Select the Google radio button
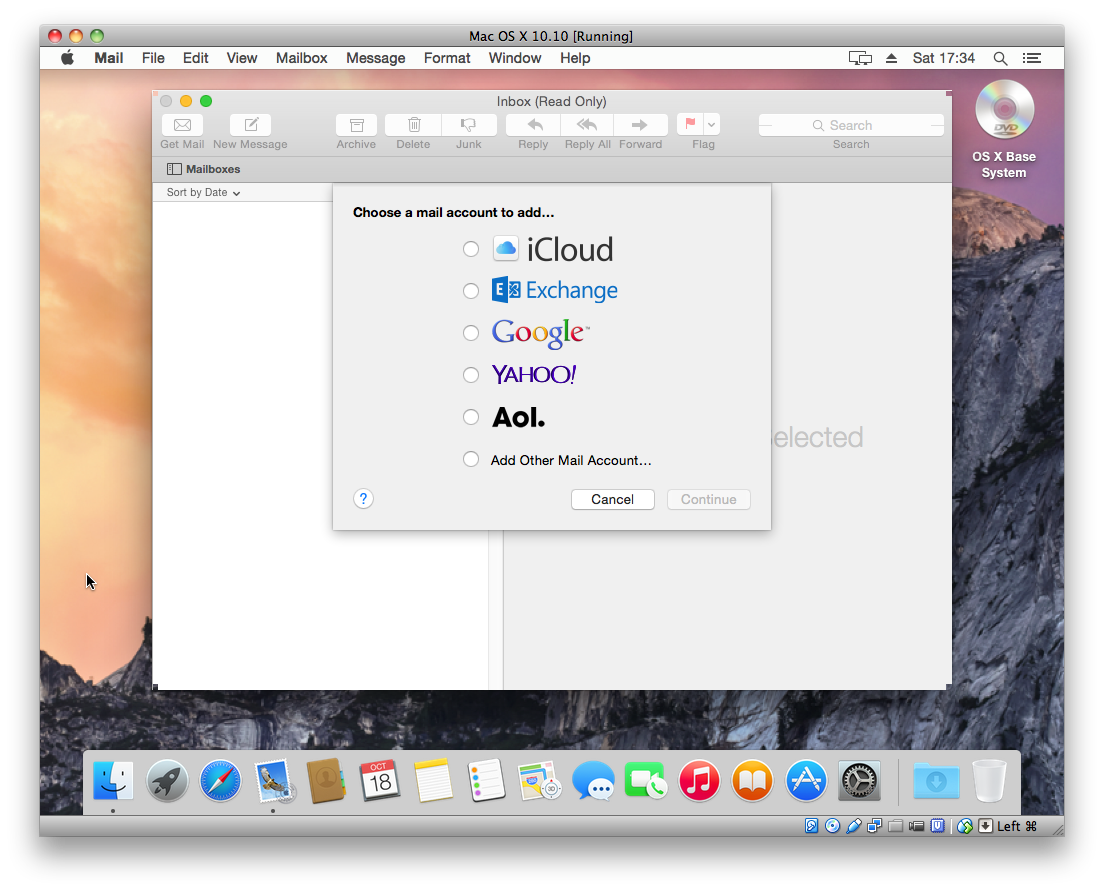This screenshot has width=1104, height=891. 471,332
